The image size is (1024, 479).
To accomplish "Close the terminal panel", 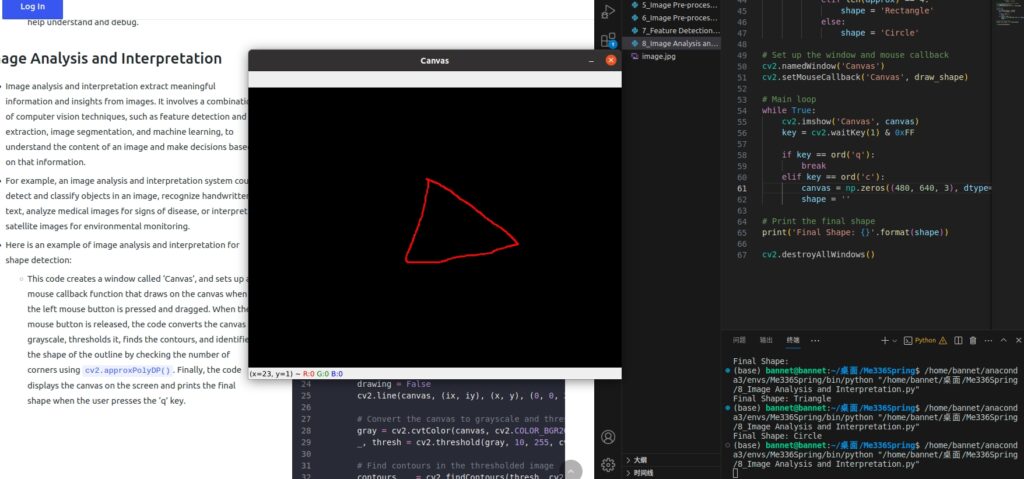I will click(1017, 340).
